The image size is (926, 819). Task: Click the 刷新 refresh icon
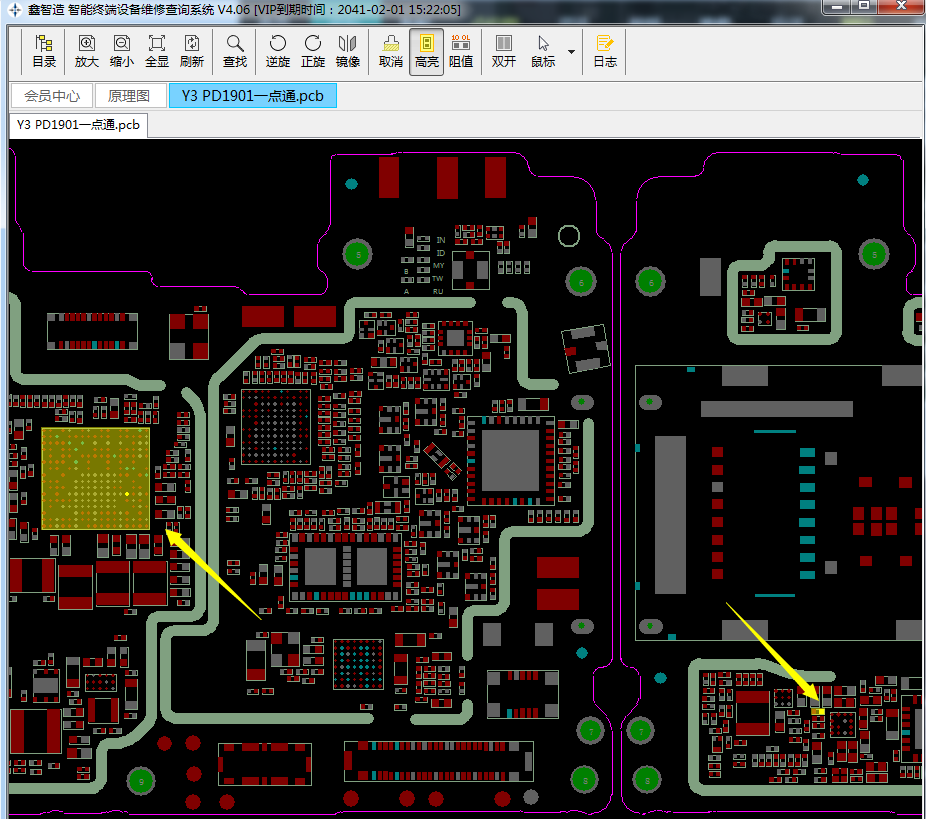tap(191, 52)
